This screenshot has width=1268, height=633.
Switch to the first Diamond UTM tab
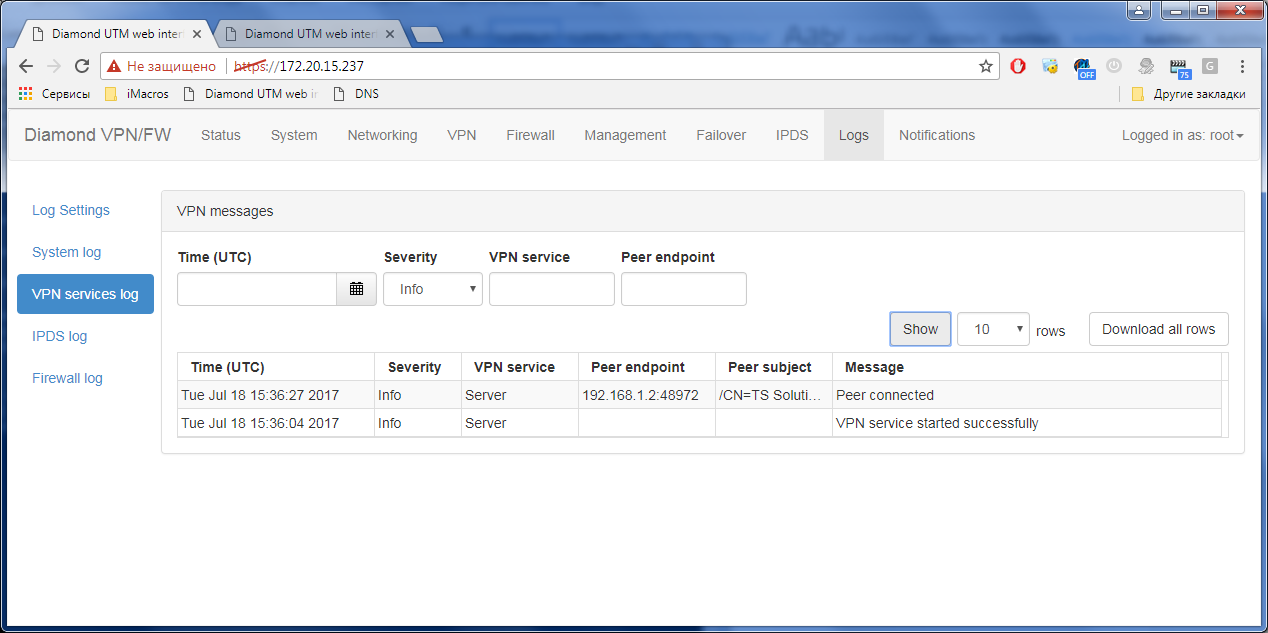[x=115, y=33]
